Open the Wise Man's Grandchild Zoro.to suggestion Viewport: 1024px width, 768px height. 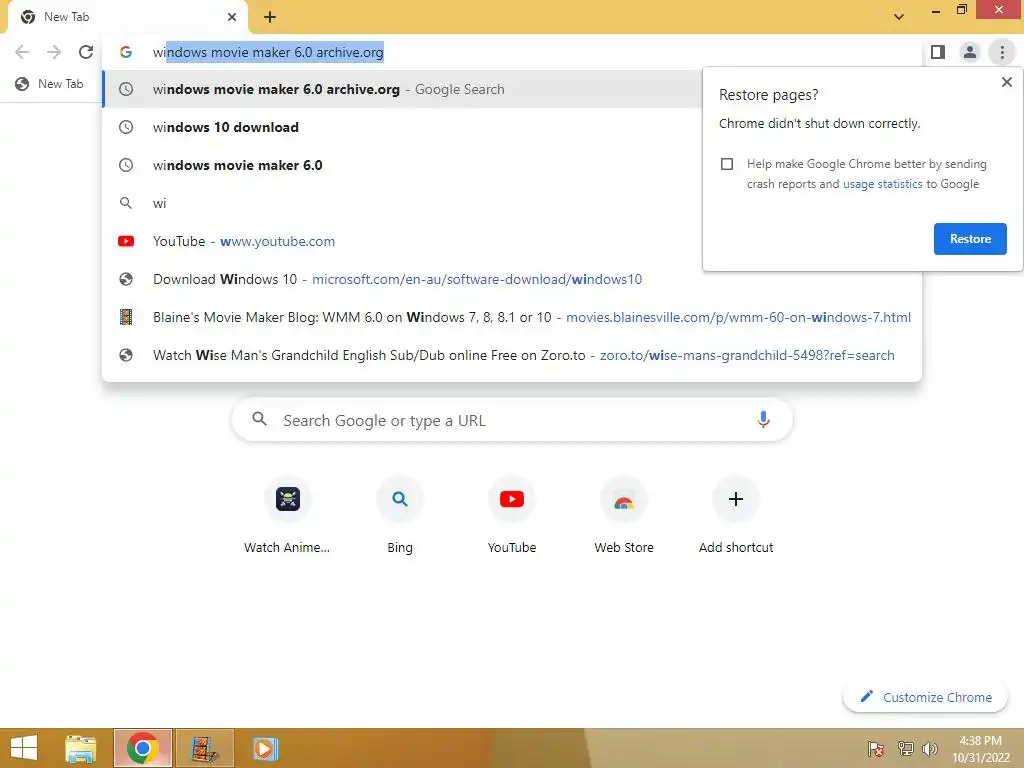(x=512, y=355)
